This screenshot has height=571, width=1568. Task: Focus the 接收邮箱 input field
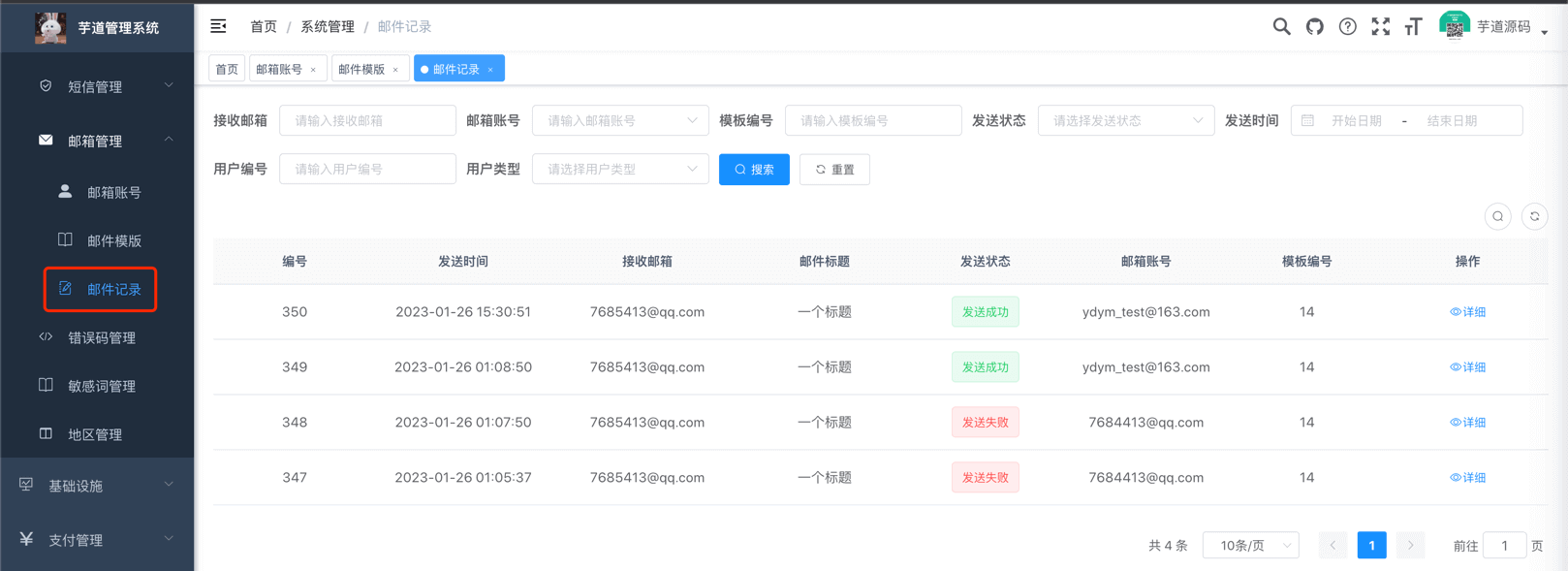(367, 121)
